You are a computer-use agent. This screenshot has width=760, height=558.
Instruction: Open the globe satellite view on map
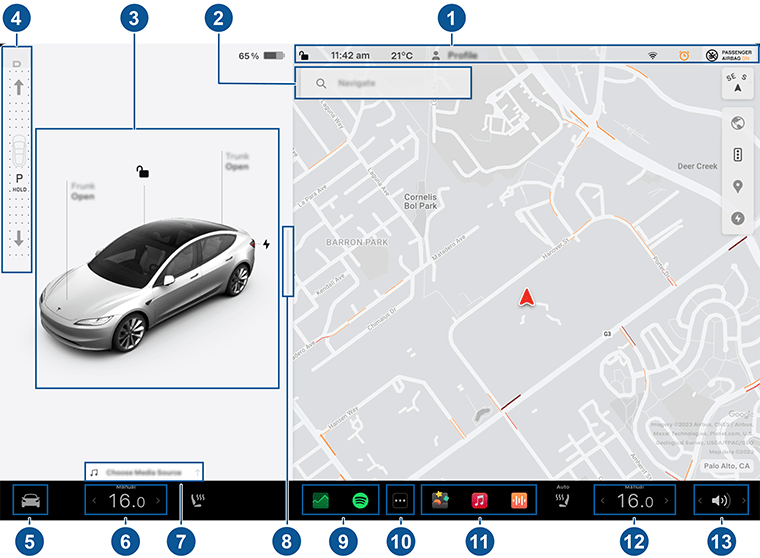(x=737, y=124)
